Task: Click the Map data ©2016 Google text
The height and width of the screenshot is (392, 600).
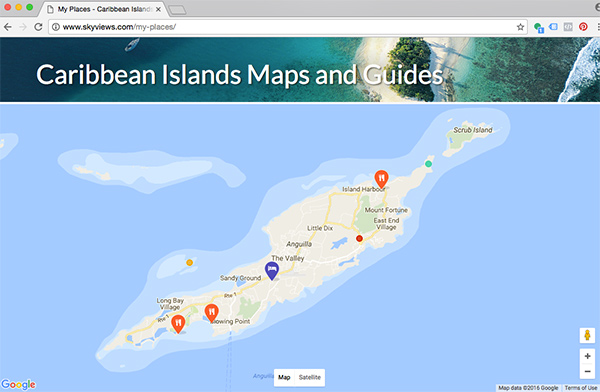Action: 528,388
